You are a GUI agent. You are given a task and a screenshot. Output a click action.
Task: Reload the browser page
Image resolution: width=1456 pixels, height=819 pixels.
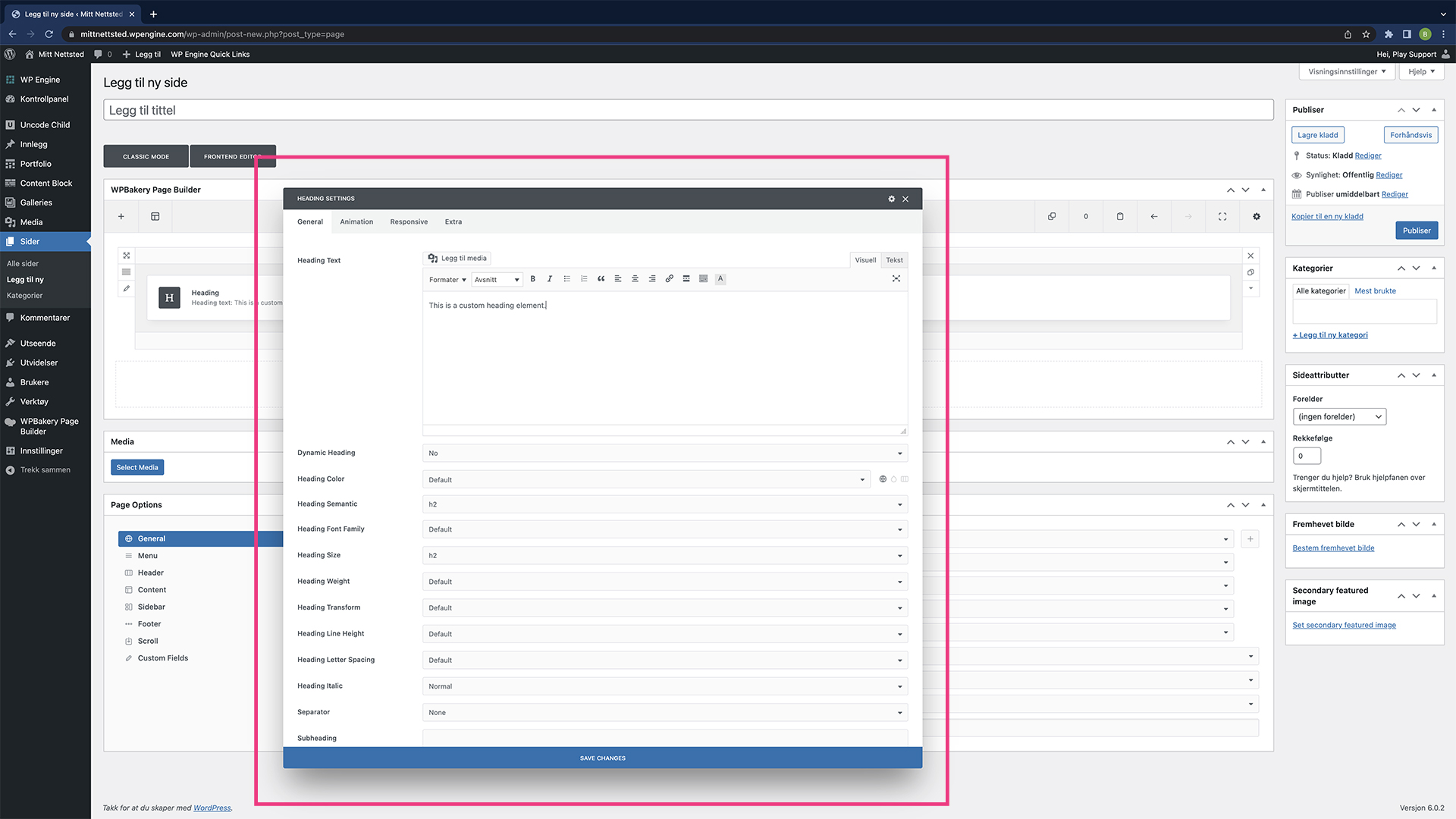pos(49,34)
